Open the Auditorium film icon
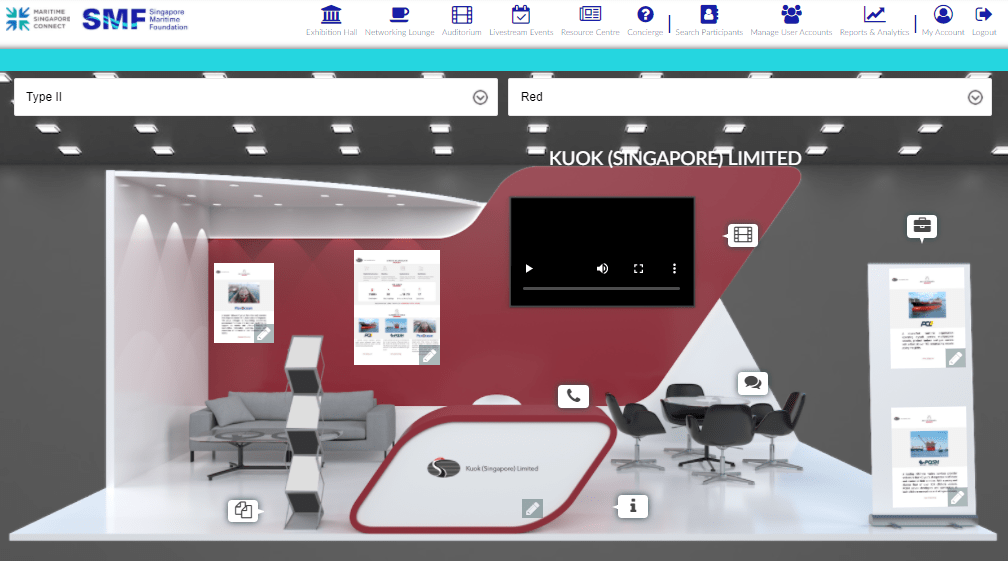 point(462,14)
